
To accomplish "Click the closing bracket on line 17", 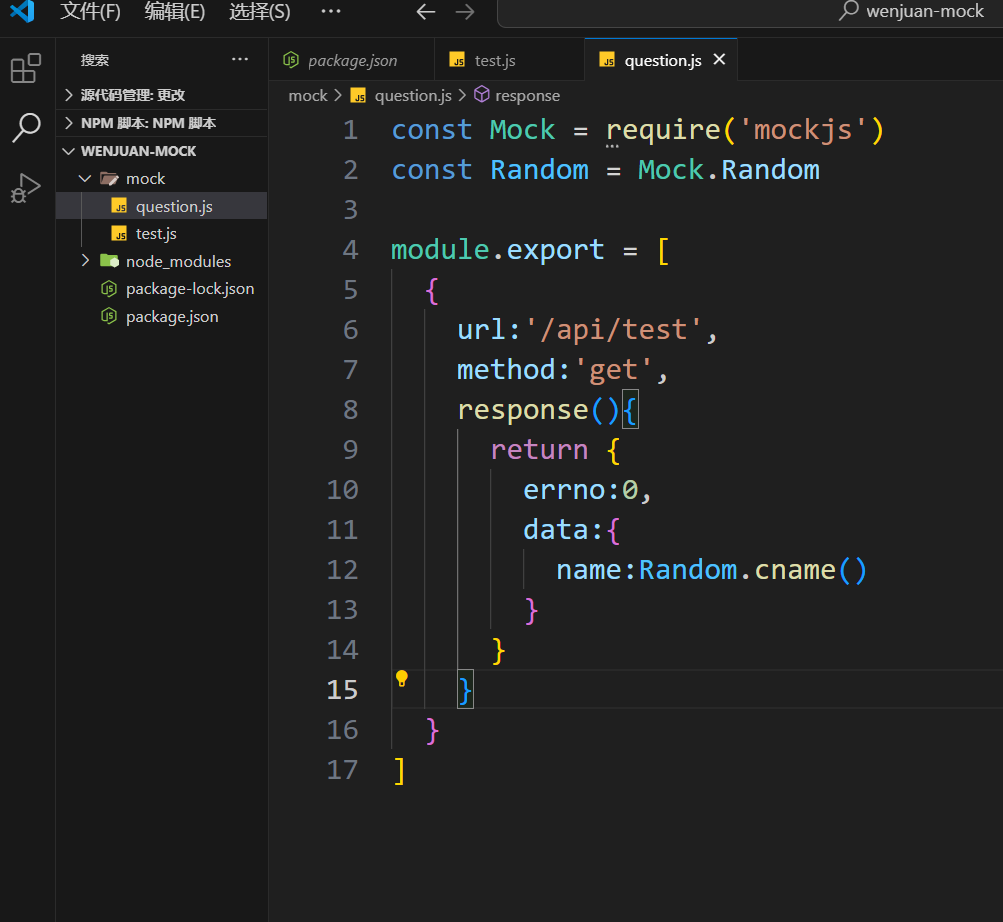I will pos(399,770).
